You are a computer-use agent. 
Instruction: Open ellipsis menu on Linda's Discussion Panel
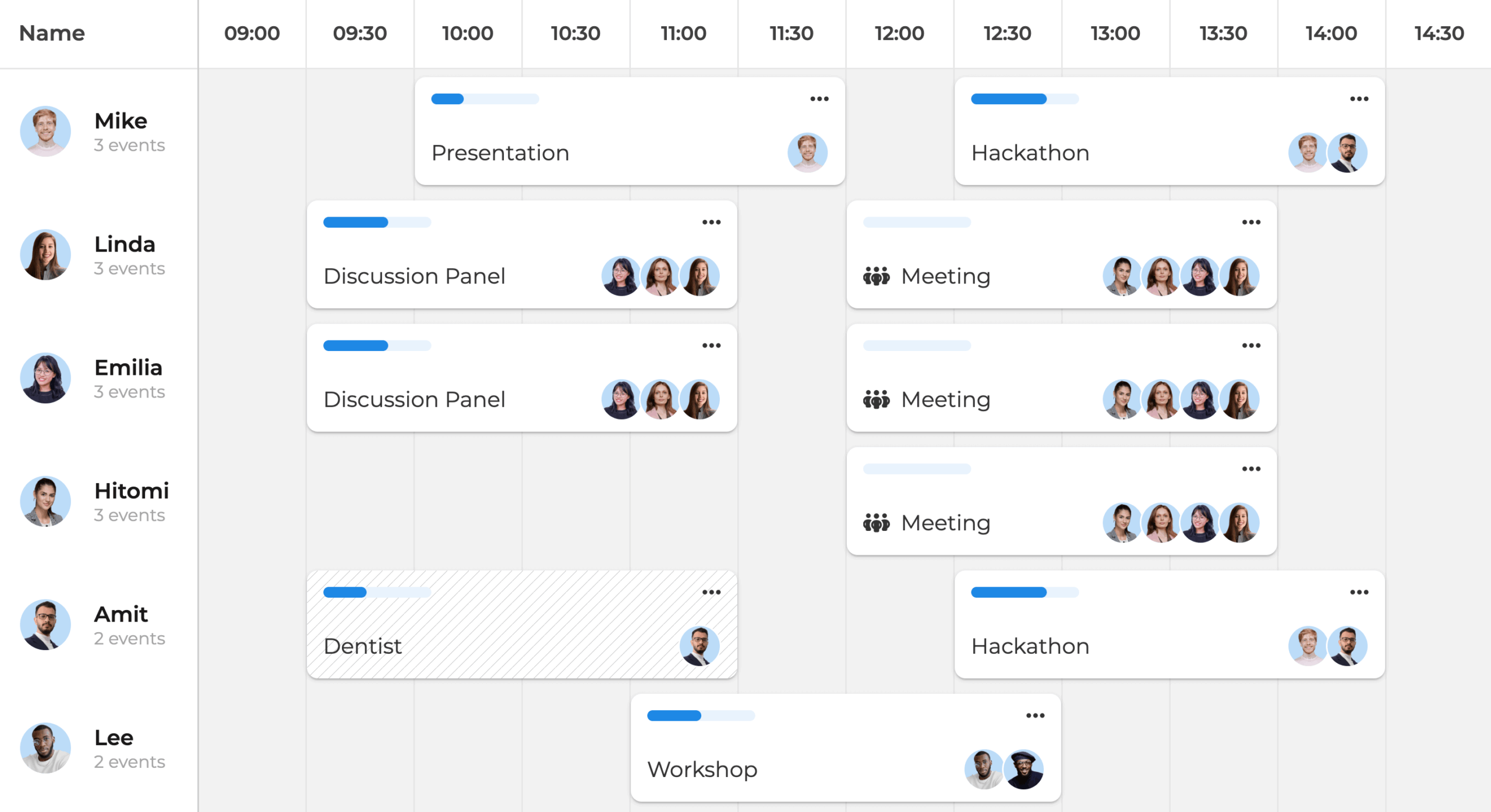pos(711,222)
